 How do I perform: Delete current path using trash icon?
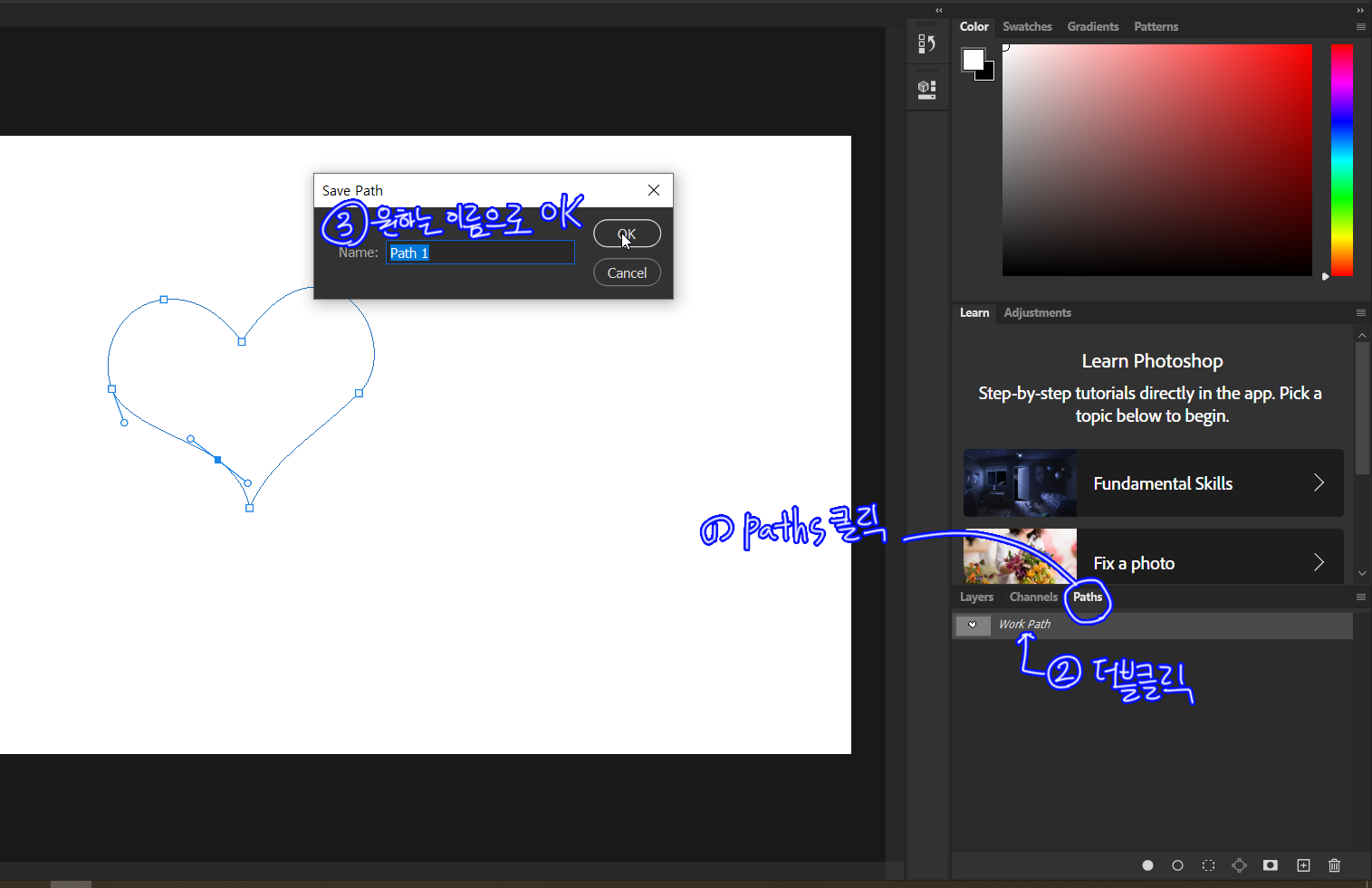point(1334,865)
